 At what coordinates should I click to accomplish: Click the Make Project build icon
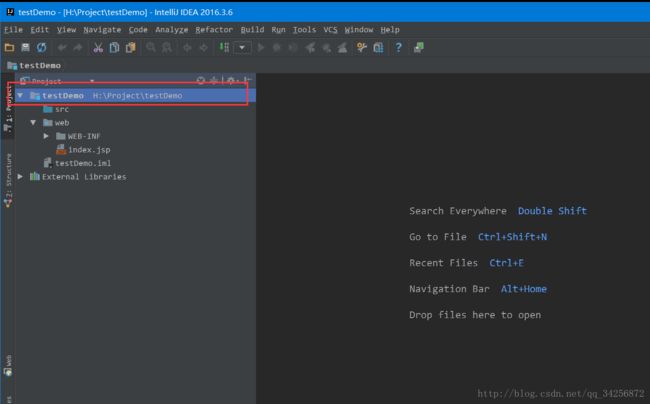pyautogui.click(x=224, y=48)
